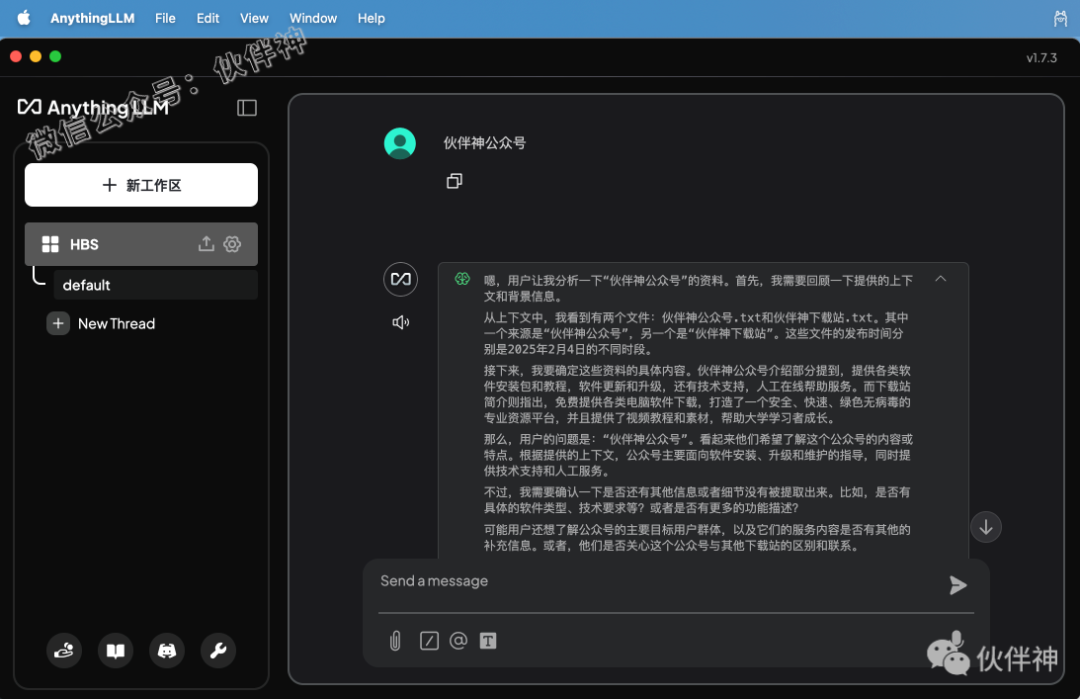Open the Help menu
Screen dimensions: 1080x699
tap(371, 18)
